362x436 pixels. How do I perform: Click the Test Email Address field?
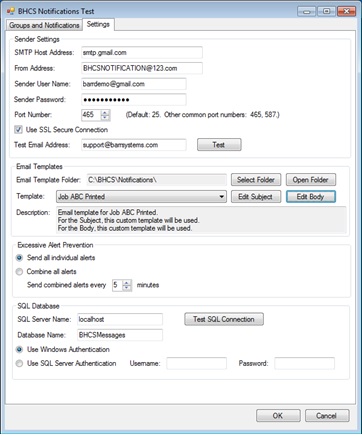(x=134, y=145)
